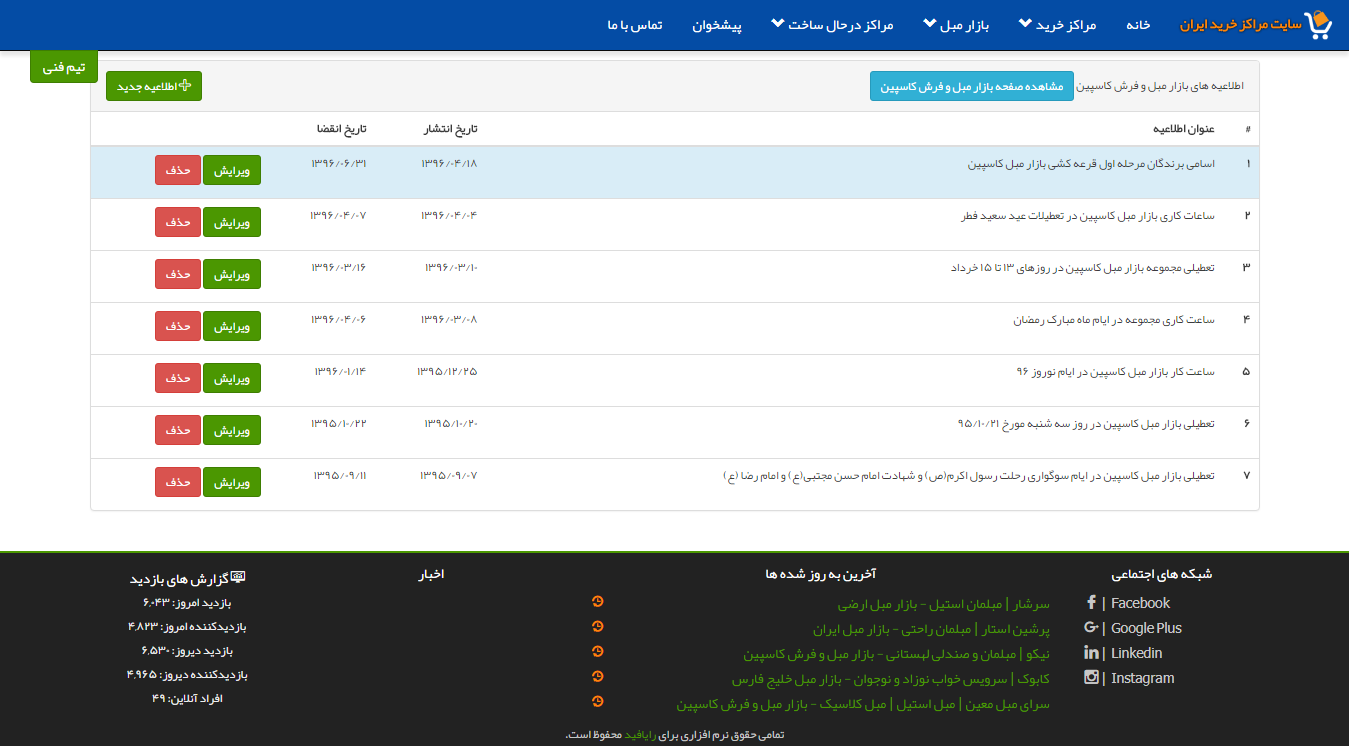Viewport: 1349px width, 746px height.
Task: Click the Google Plus icon
Action: click(x=1091, y=628)
